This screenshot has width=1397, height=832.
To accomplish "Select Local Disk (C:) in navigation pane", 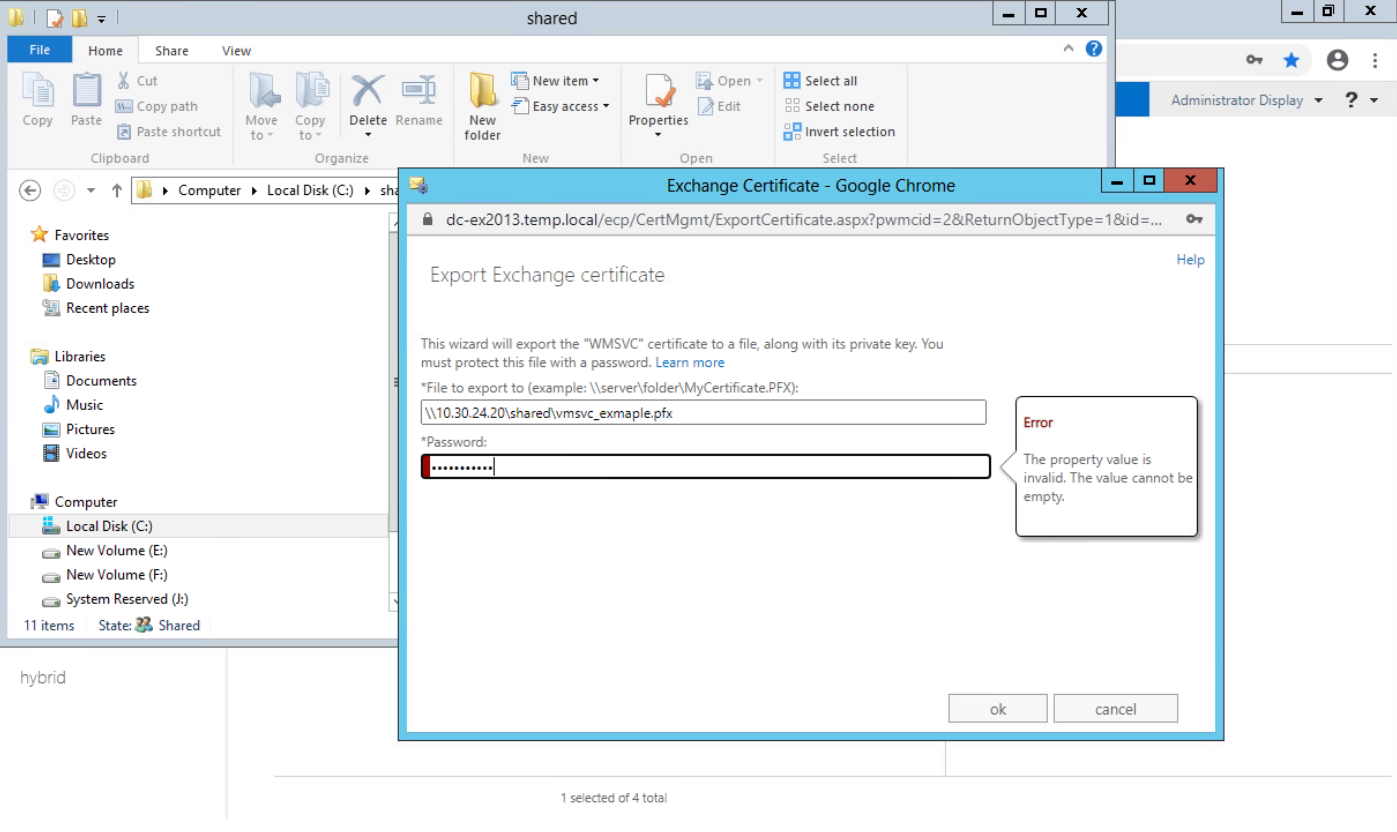I will (x=109, y=526).
